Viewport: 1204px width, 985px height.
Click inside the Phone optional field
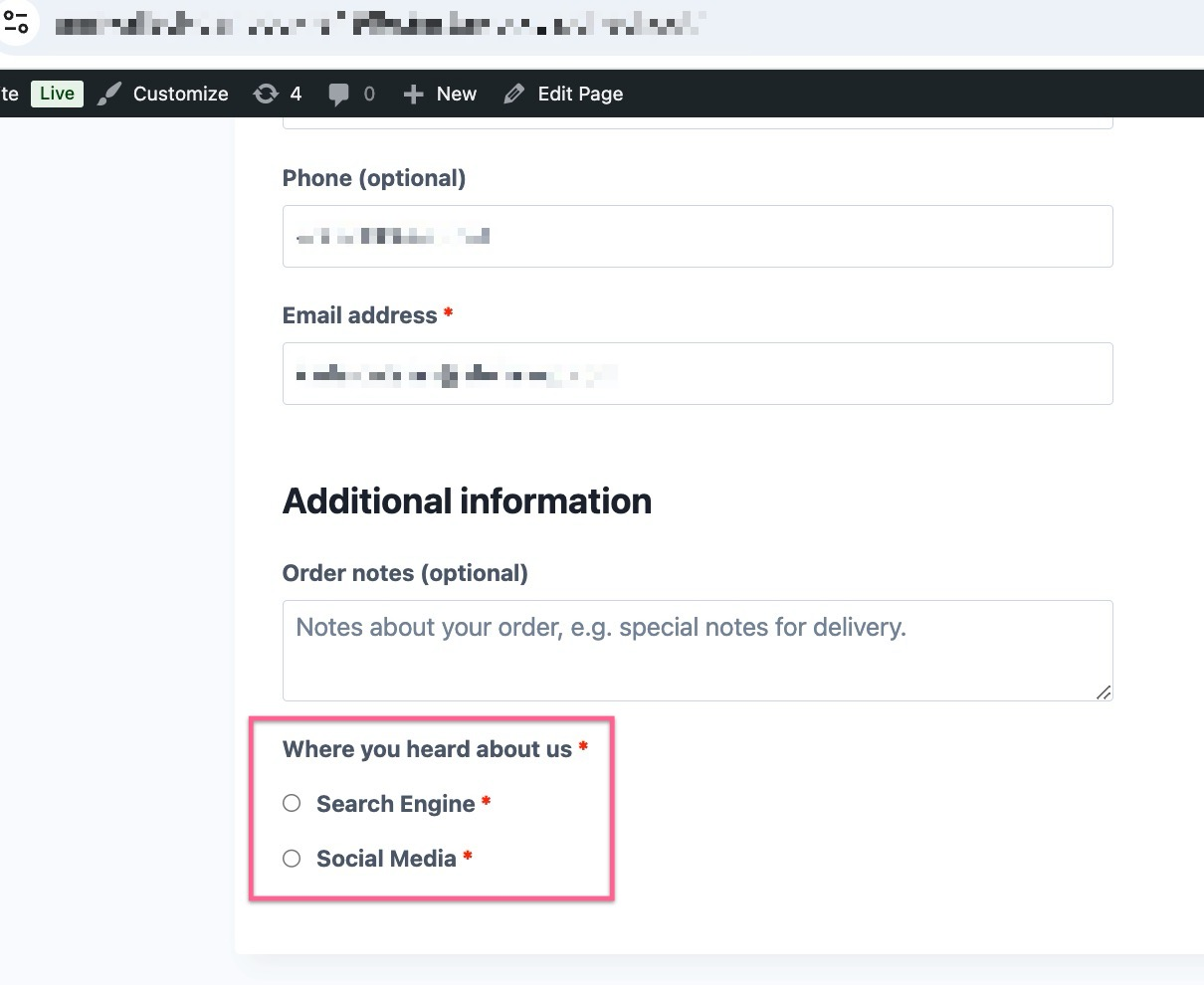(697, 236)
